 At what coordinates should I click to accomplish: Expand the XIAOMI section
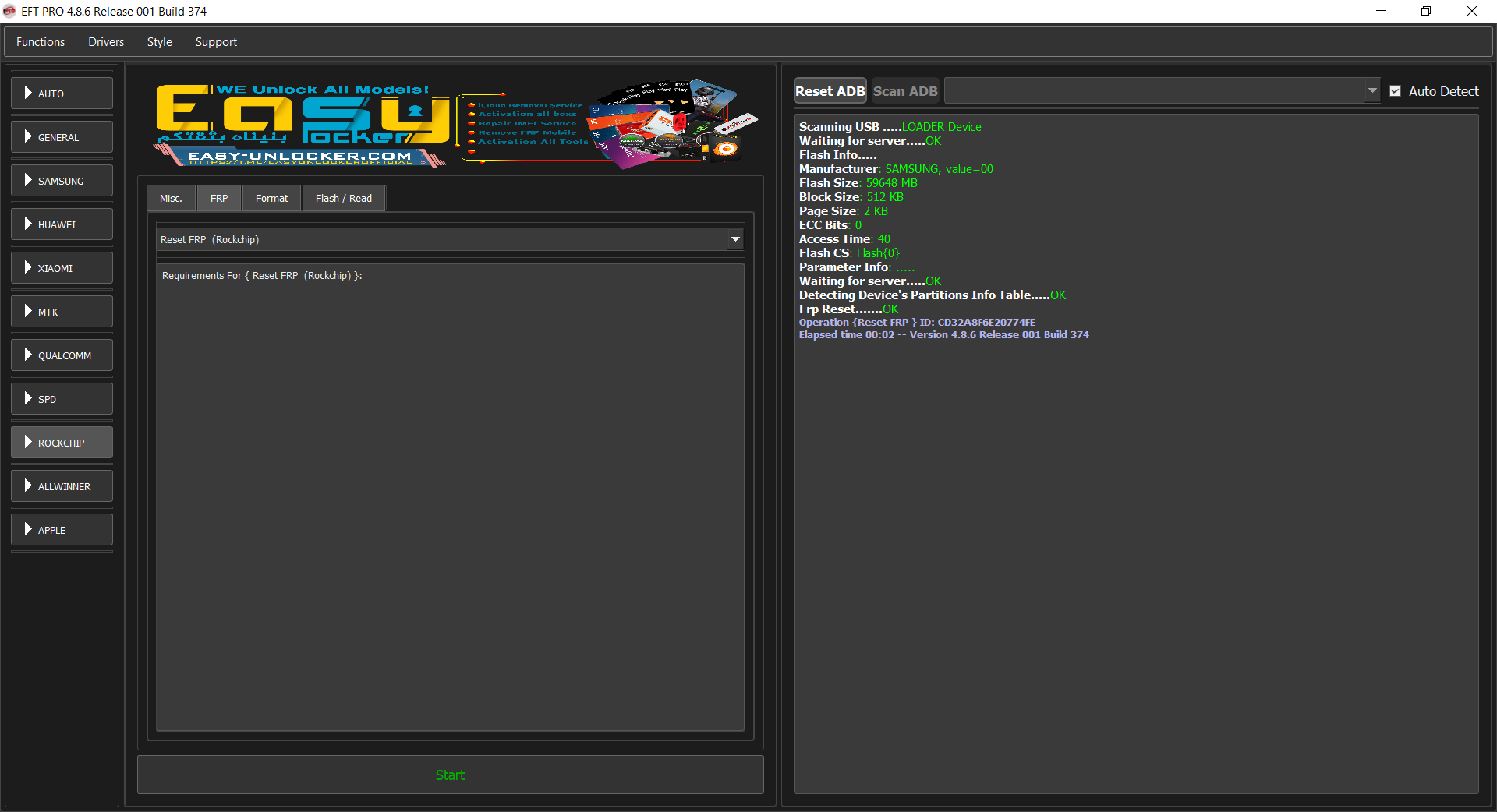tap(62, 268)
